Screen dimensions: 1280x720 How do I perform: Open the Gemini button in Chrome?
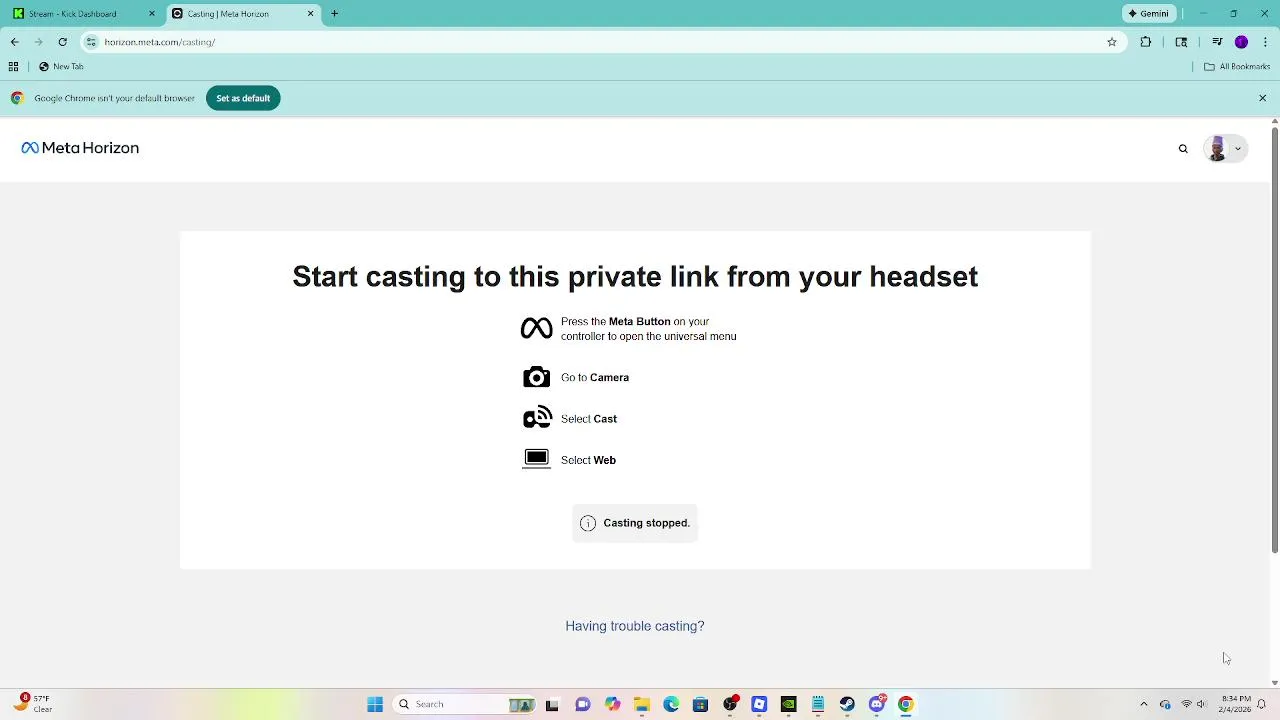[1147, 14]
